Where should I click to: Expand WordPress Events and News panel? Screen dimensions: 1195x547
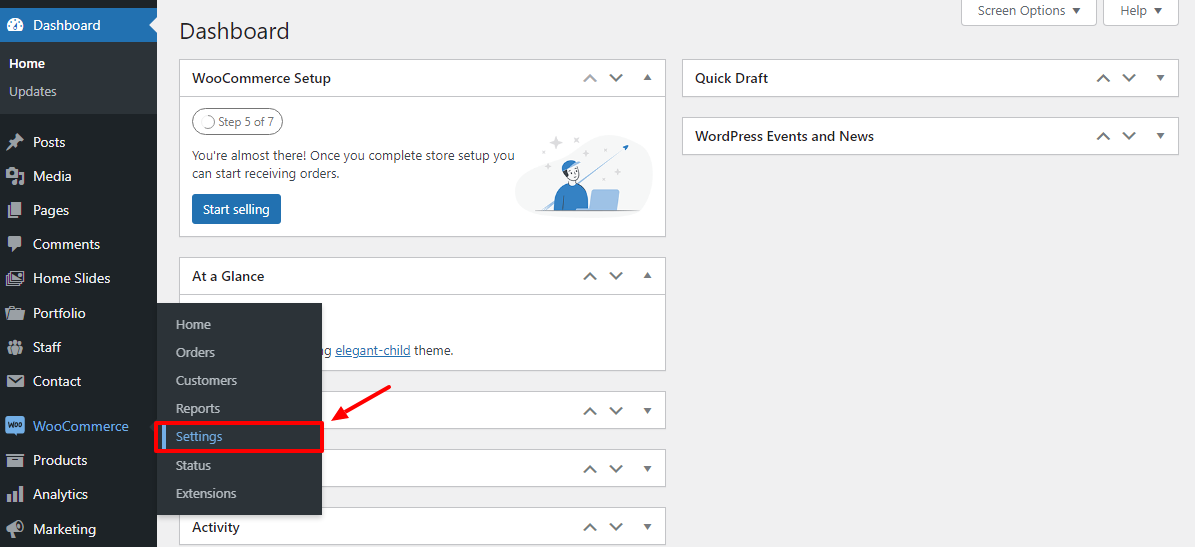1160,136
